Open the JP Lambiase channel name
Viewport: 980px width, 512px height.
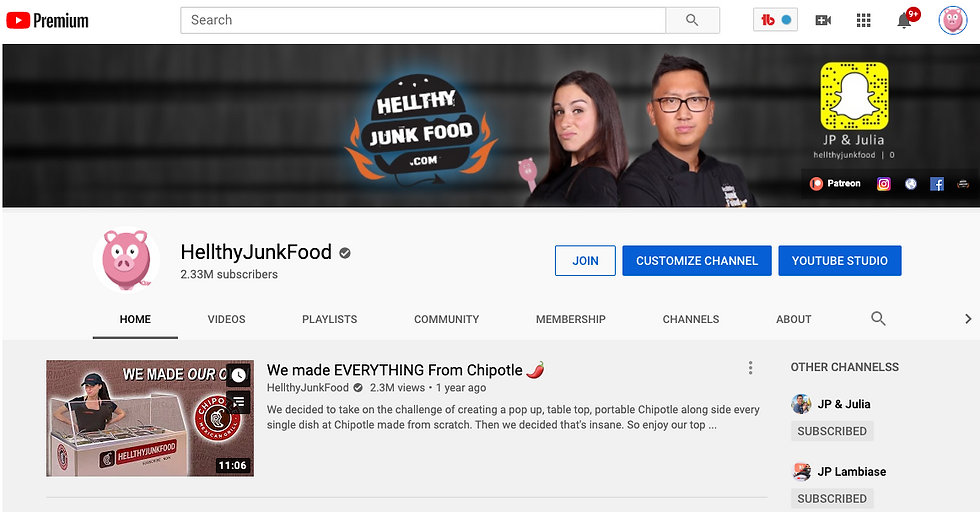click(x=852, y=471)
